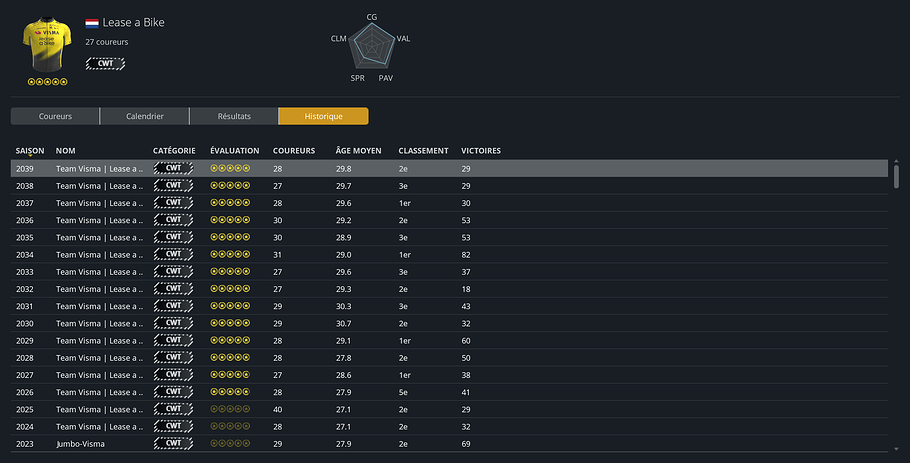Screen dimensions: 910x463
Task: Sort by the Catégorie column header
Action: pyautogui.click(x=174, y=151)
